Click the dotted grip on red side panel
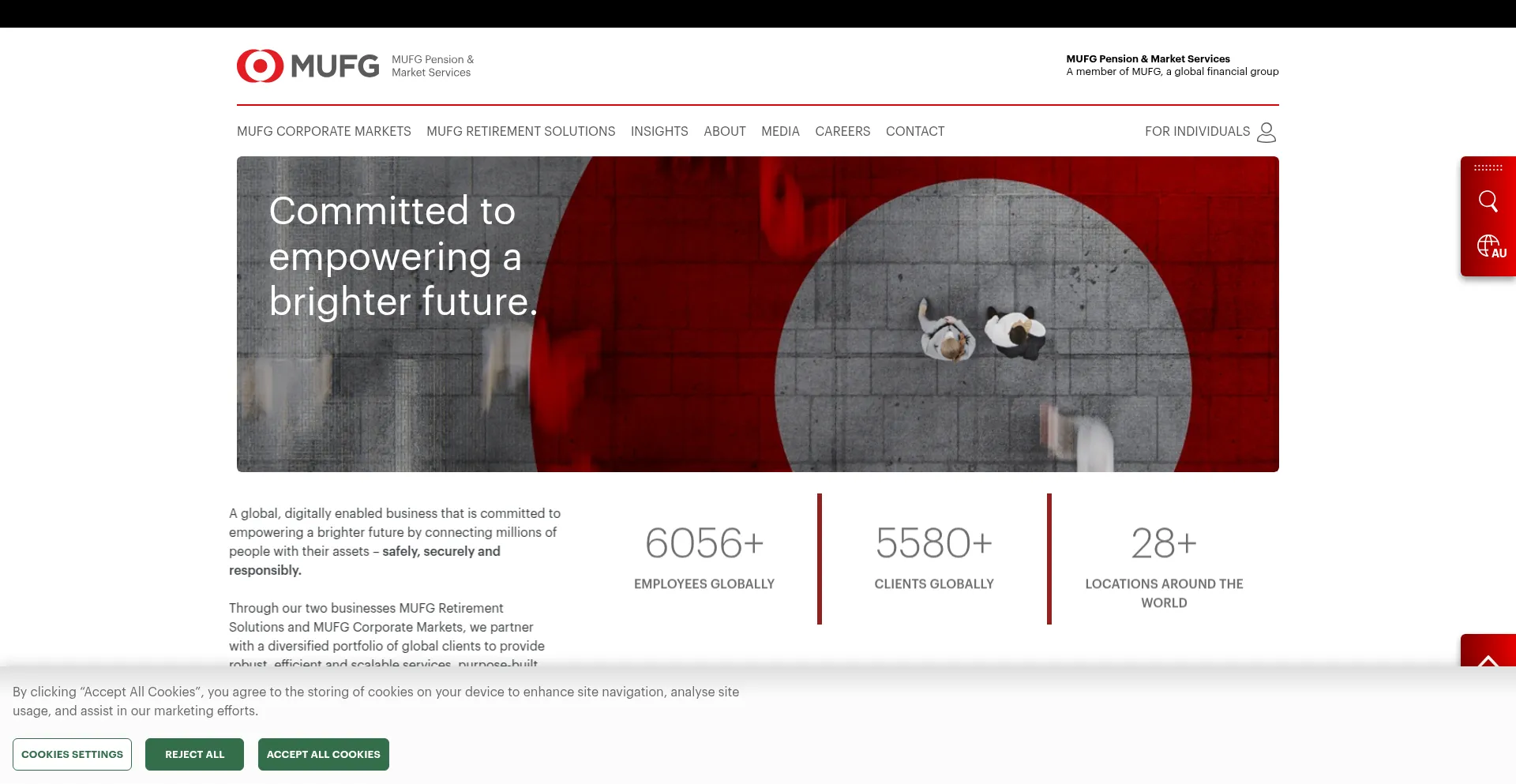1516x784 pixels. [1488, 168]
